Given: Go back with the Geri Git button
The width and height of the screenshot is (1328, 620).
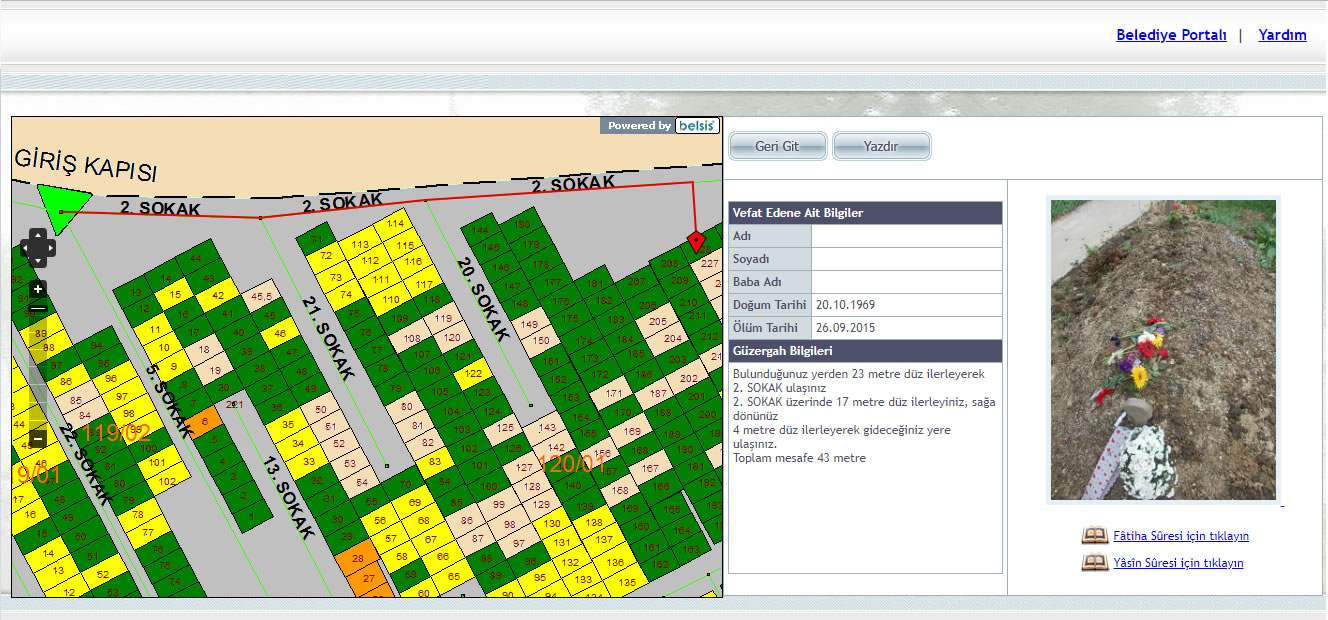Looking at the screenshot, I should (777, 146).
